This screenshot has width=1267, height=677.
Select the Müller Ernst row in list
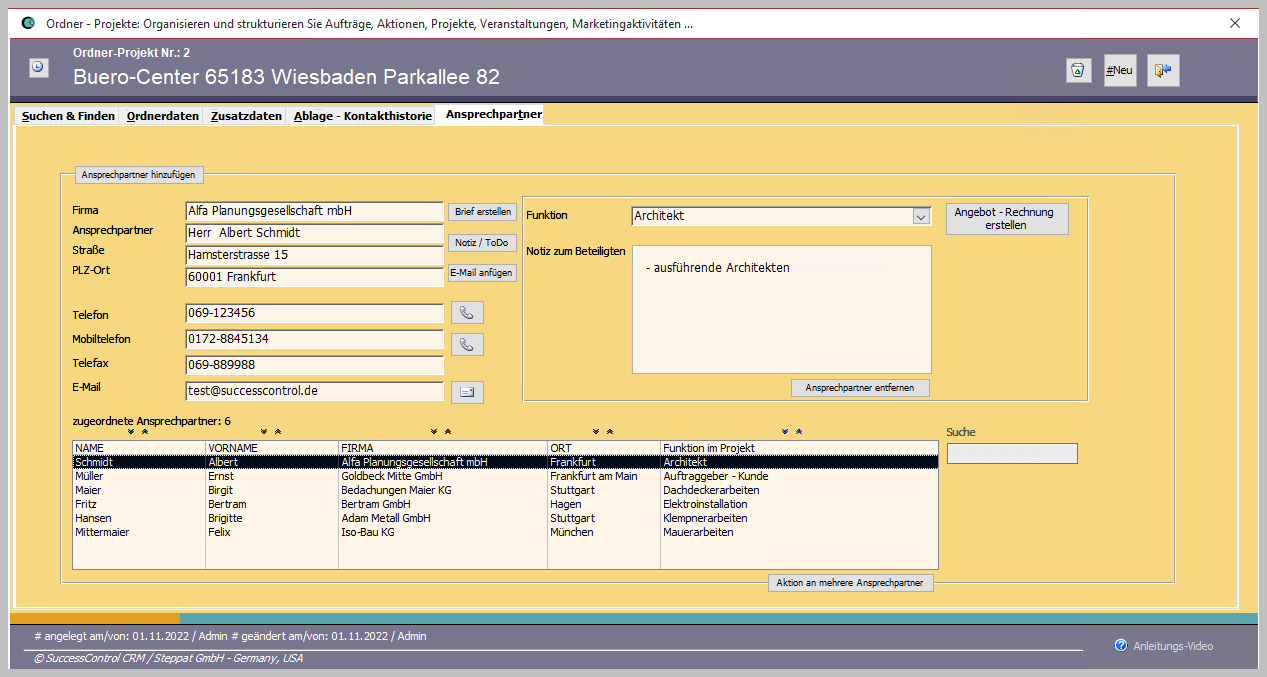300,477
